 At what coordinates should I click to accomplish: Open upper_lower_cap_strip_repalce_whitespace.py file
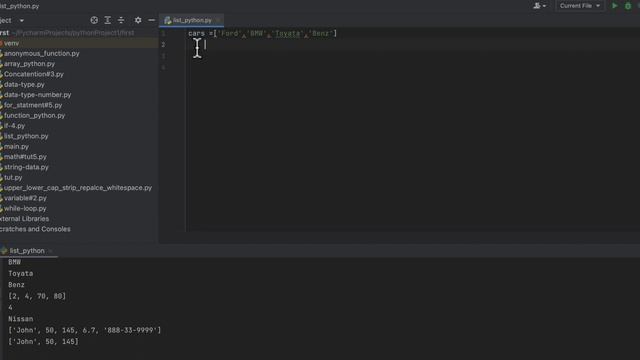click(78, 188)
